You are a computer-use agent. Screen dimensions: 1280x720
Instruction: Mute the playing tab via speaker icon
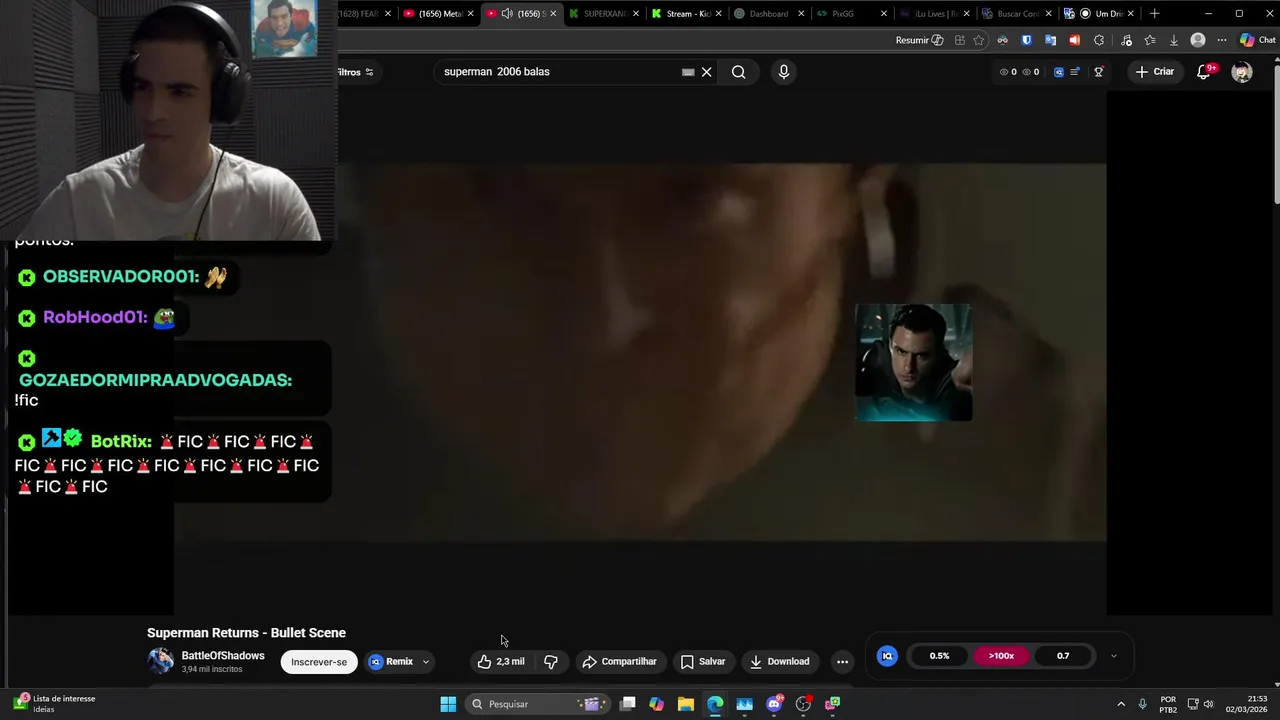pyautogui.click(x=507, y=14)
